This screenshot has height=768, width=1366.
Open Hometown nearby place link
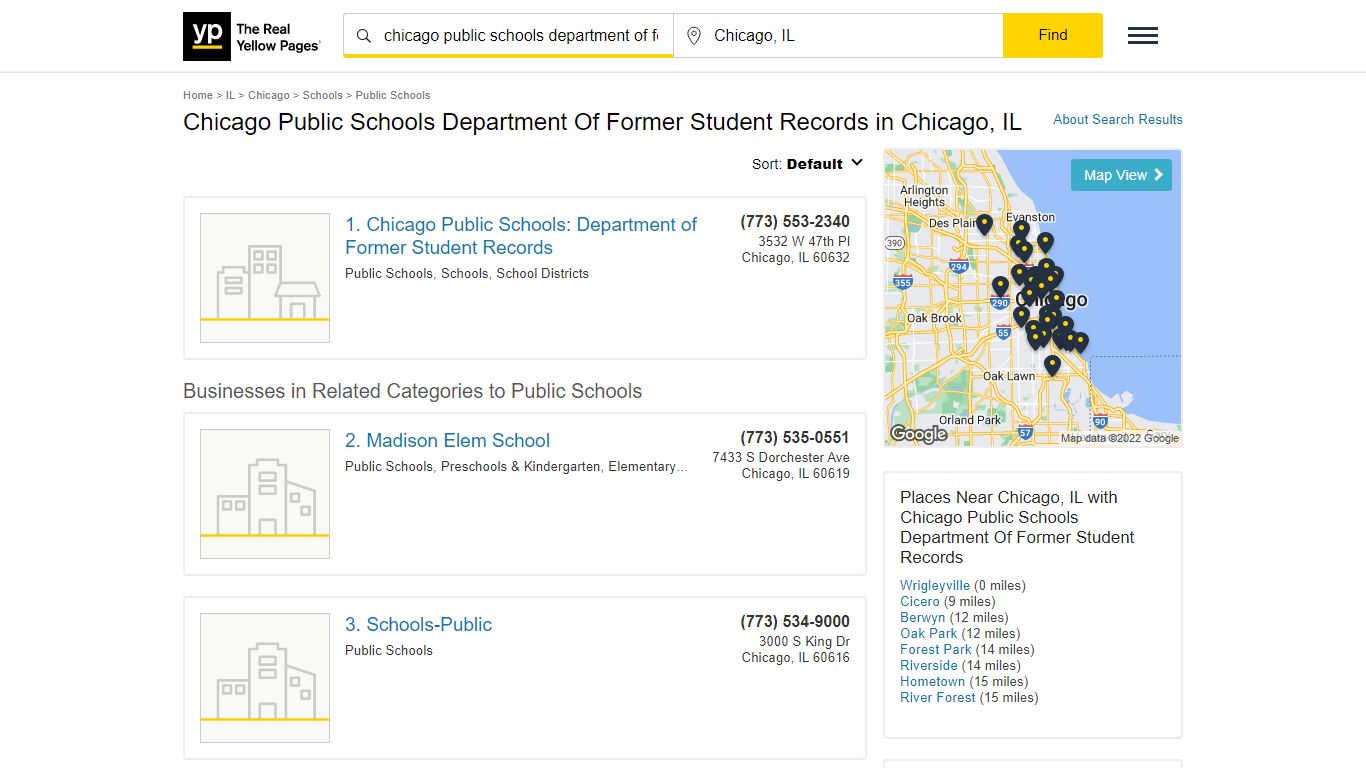click(x=933, y=681)
